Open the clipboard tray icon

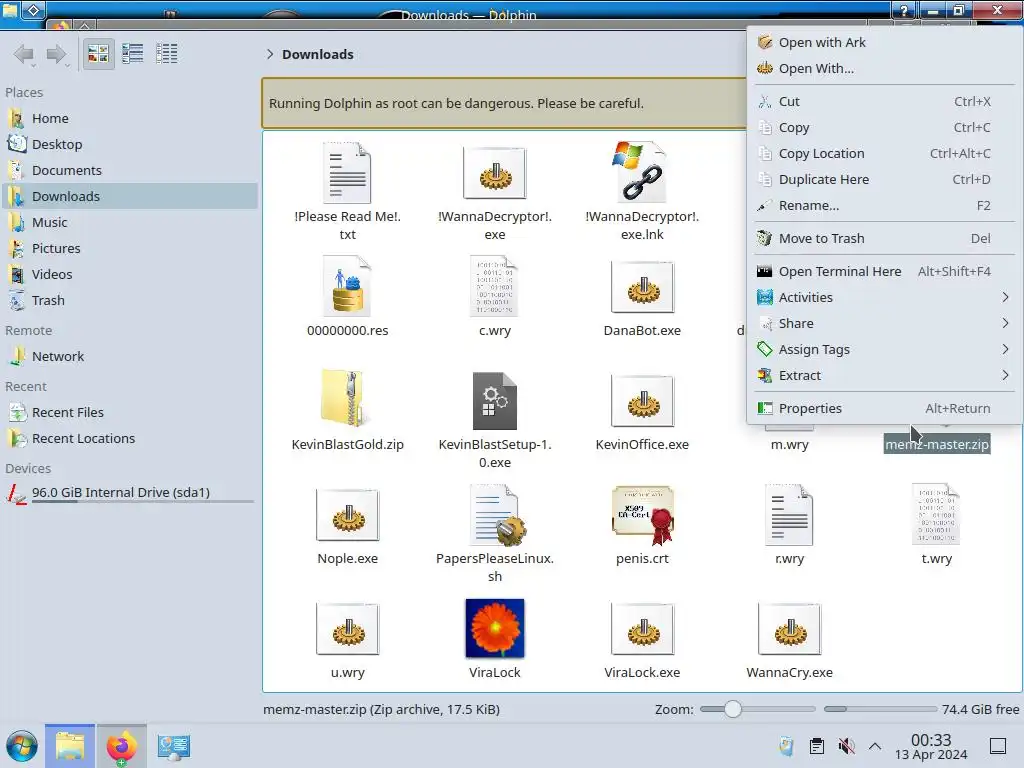(817, 746)
